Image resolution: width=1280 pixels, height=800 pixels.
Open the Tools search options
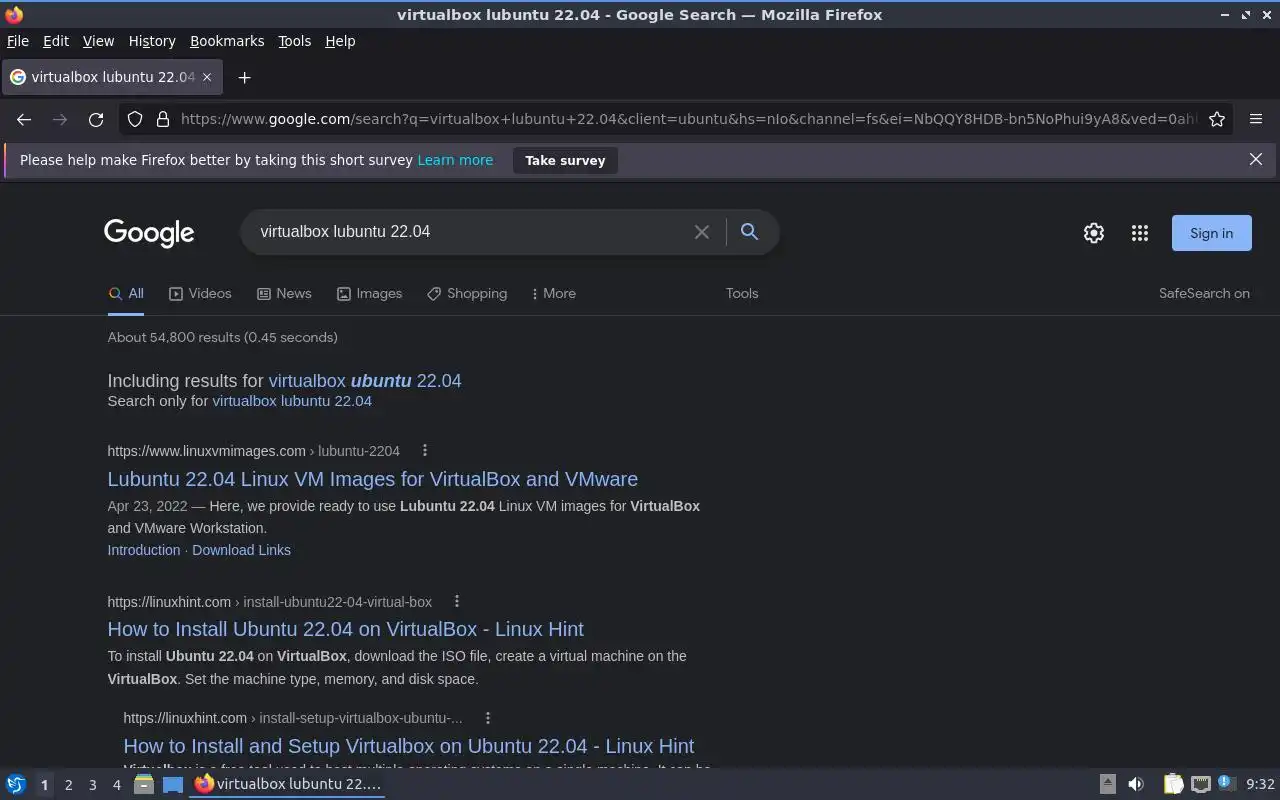point(742,294)
